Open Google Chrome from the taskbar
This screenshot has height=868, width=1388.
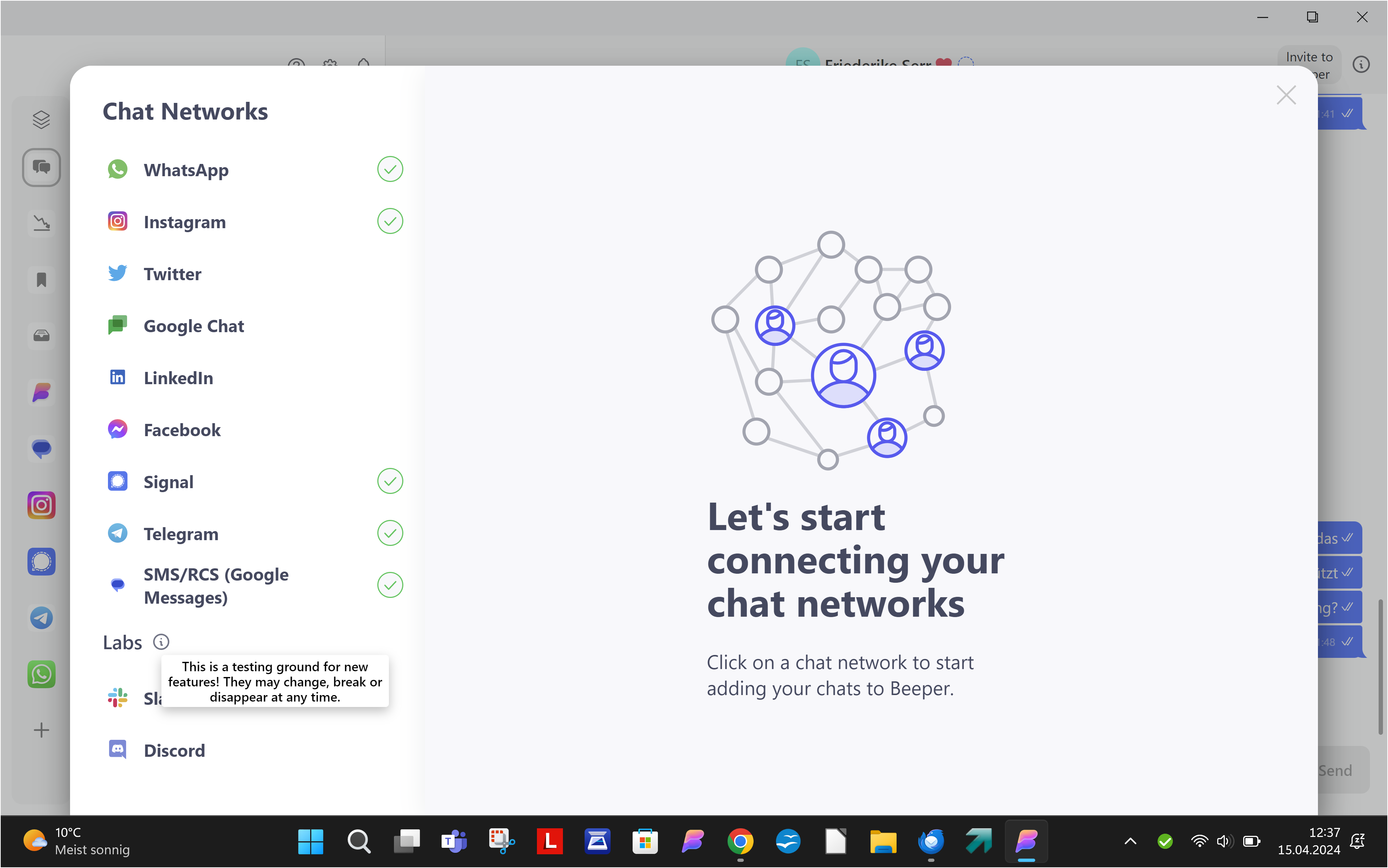740,842
